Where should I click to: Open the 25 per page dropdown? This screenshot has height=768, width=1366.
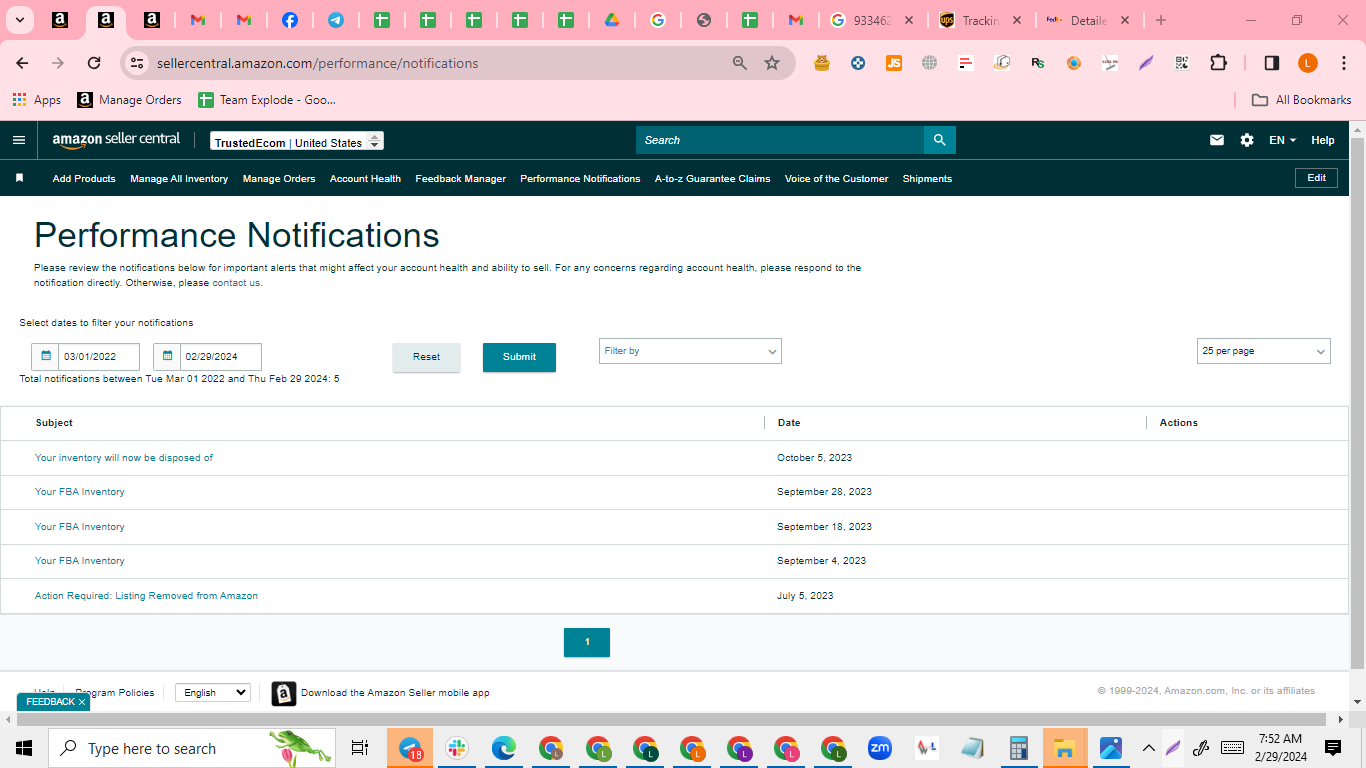[1264, 351]
